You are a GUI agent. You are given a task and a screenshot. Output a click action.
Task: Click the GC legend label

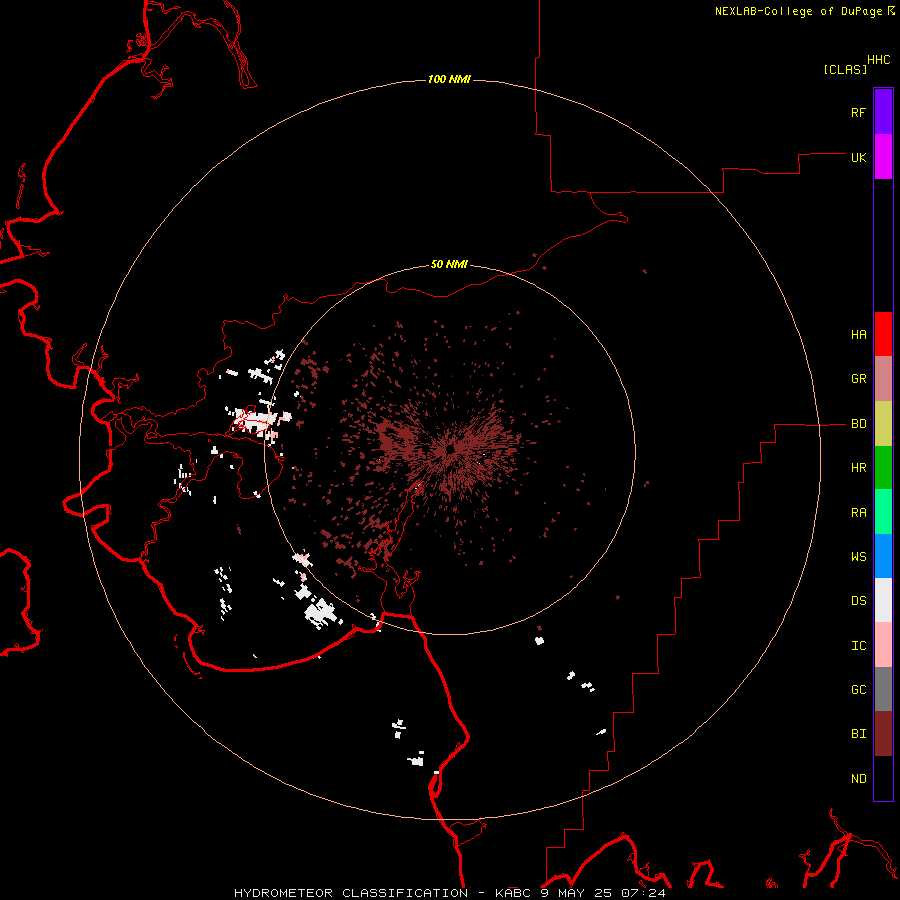click(x=858, y=690)
